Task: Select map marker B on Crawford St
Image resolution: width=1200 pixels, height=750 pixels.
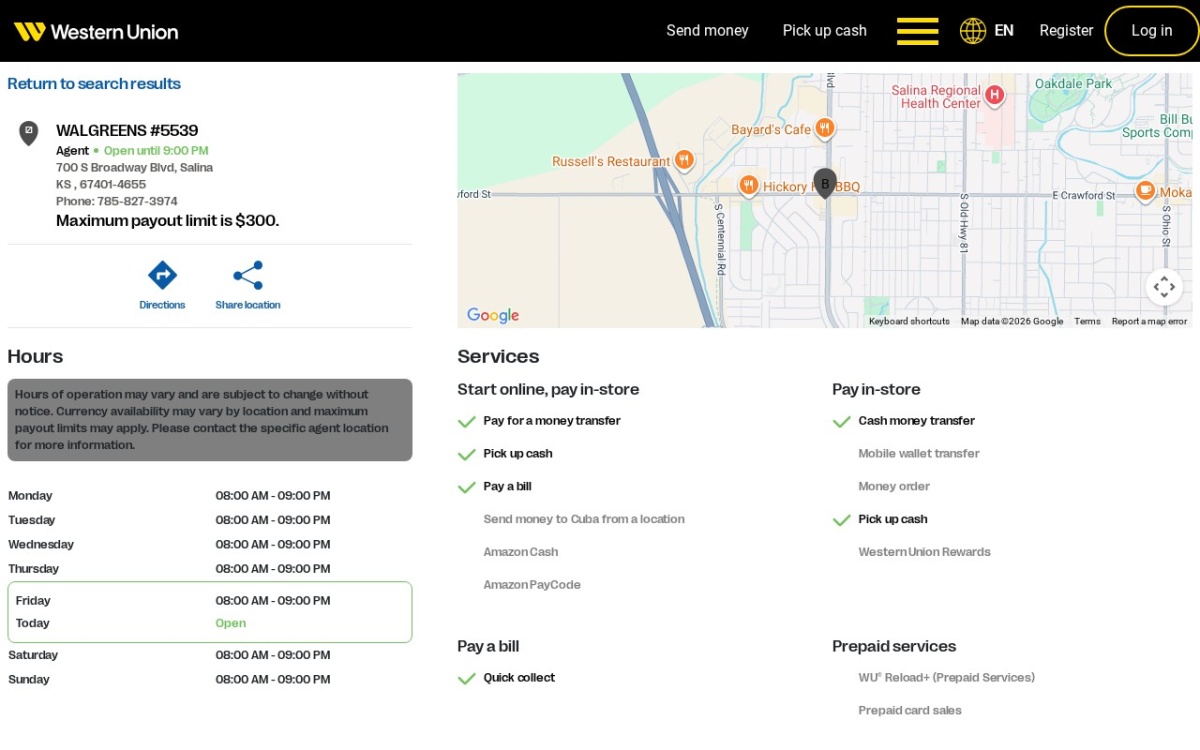Action: pyautogui.click(x=825, y=183)
